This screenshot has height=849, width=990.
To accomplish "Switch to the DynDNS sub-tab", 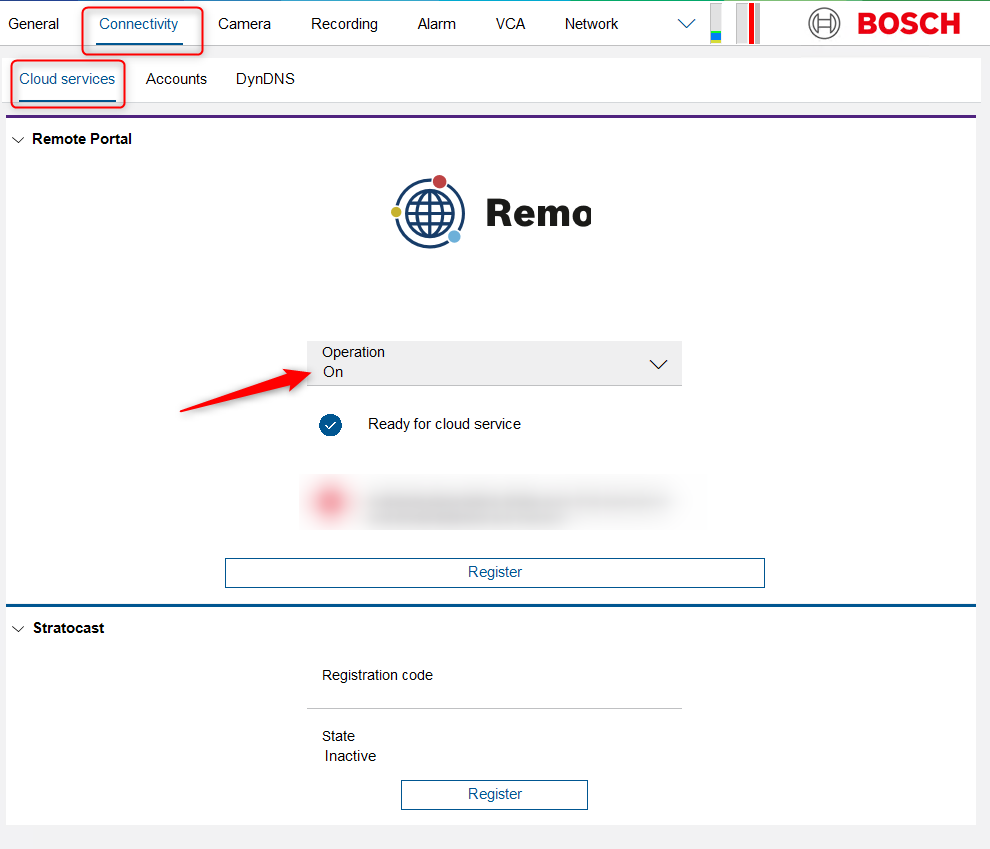I will pos(265,79).
